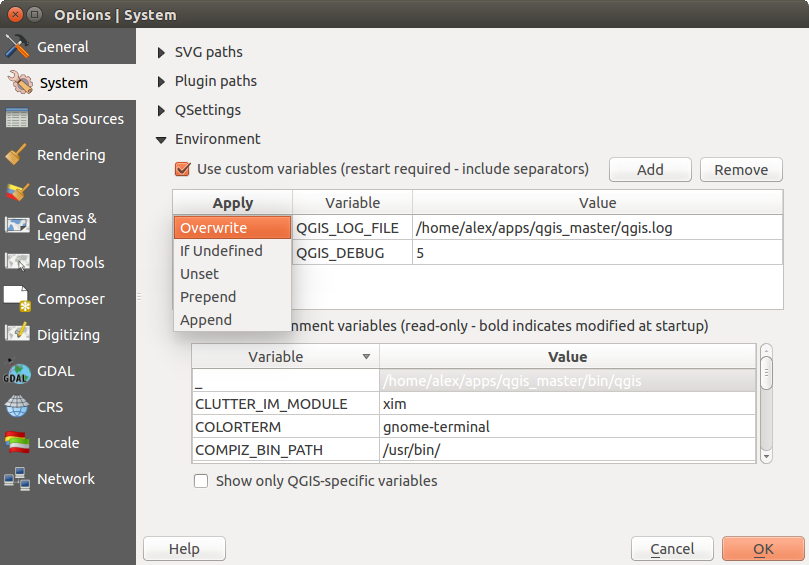Choose 'If Undefined' from Apply dropdown
The width and height of the screenshot is (809, 565).
click(221, 251)
